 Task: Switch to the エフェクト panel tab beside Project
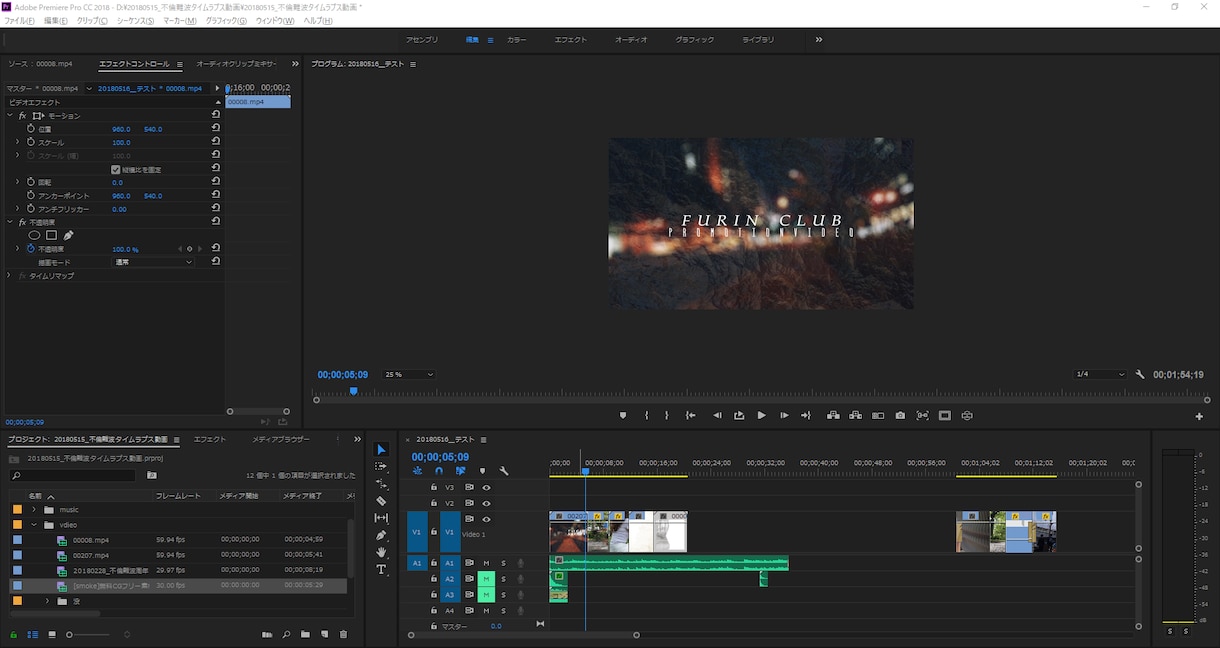210,439
